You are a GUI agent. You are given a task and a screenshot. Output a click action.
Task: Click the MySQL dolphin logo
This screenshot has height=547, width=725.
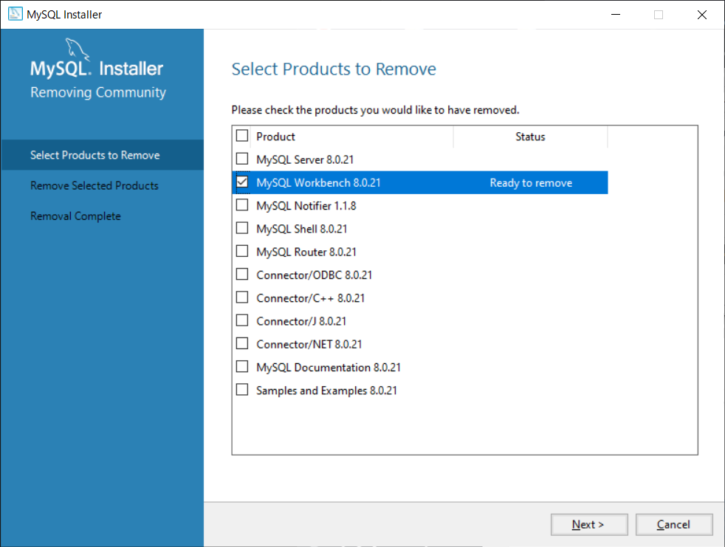coord(80,50)
